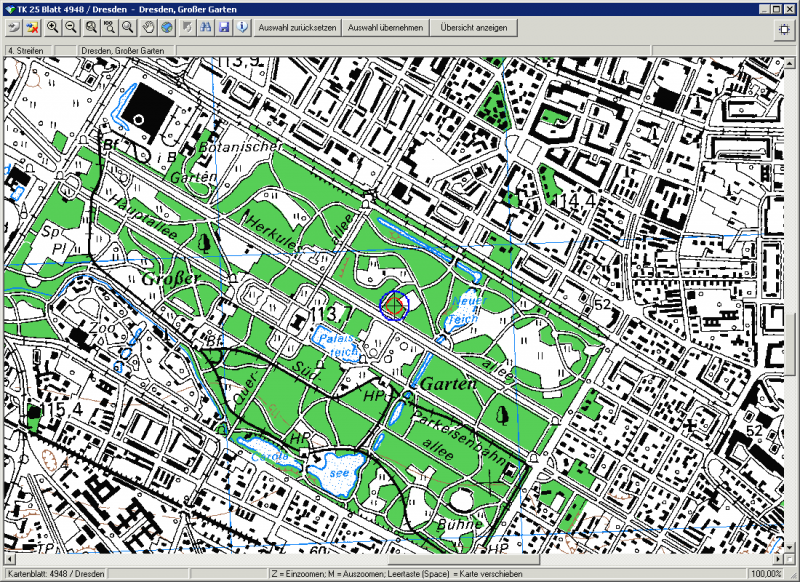800x582 pixels.
Task: Click the Übersicht anzeigen button
Action: coord(474,28)
